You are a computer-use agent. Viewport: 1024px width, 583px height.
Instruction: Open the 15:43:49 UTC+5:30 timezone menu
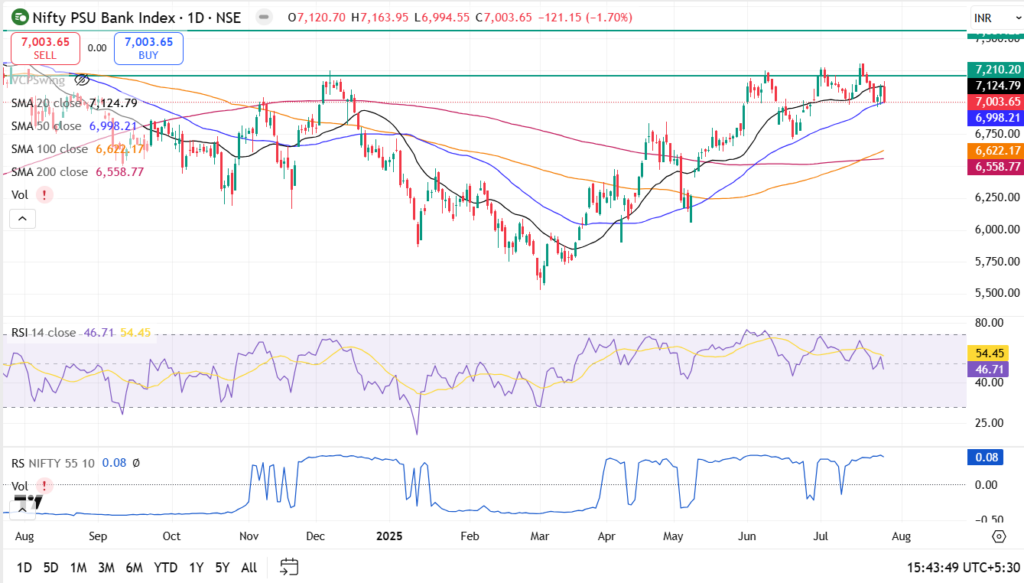coord(963,567)
